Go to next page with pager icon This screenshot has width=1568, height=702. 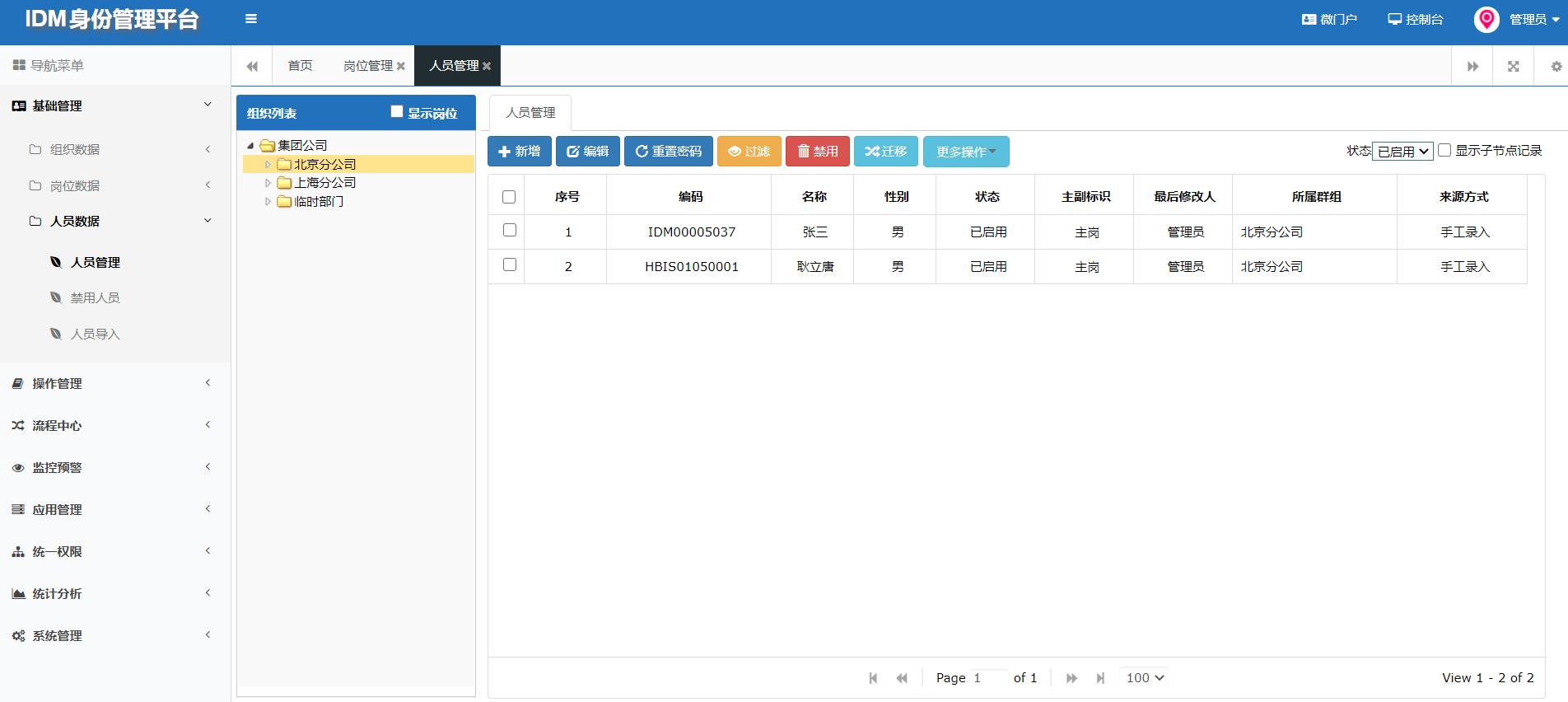1071,678
